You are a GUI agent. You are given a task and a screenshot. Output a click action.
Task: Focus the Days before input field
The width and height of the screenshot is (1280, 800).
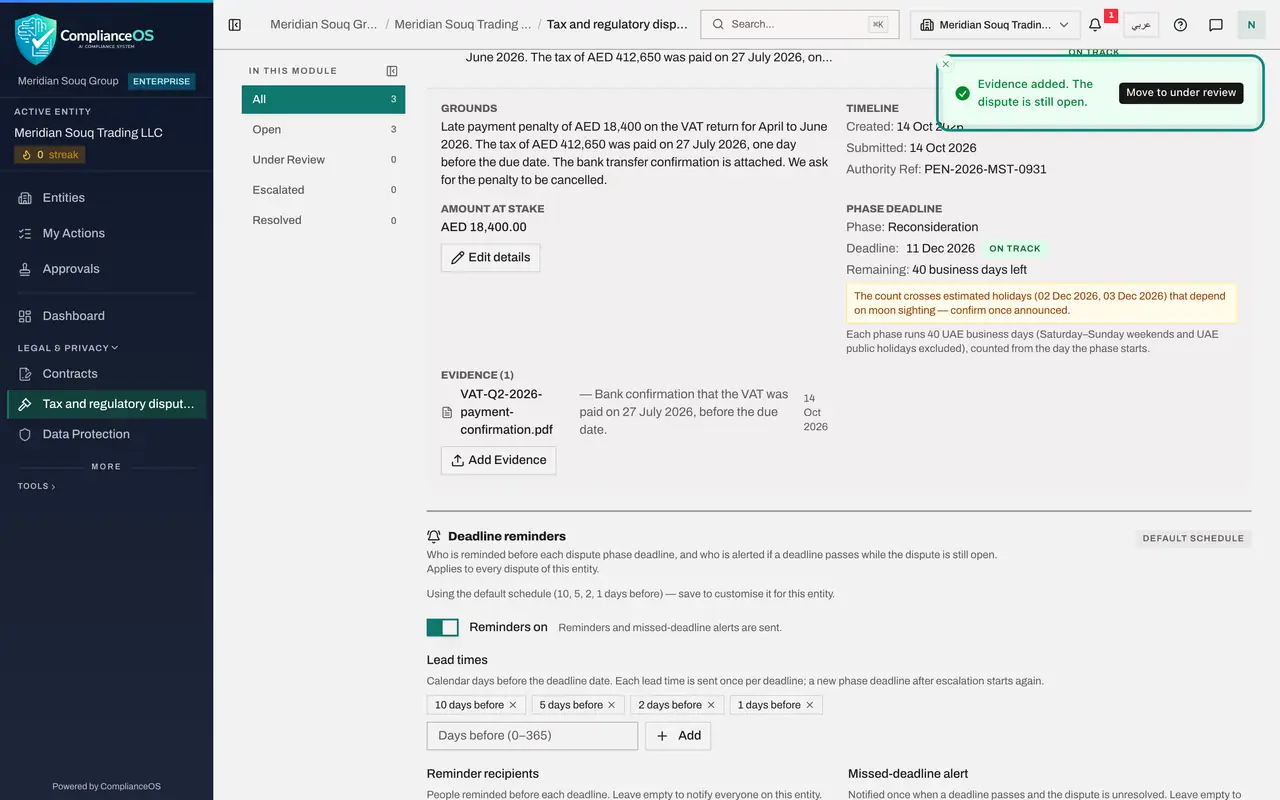point(532,735)
